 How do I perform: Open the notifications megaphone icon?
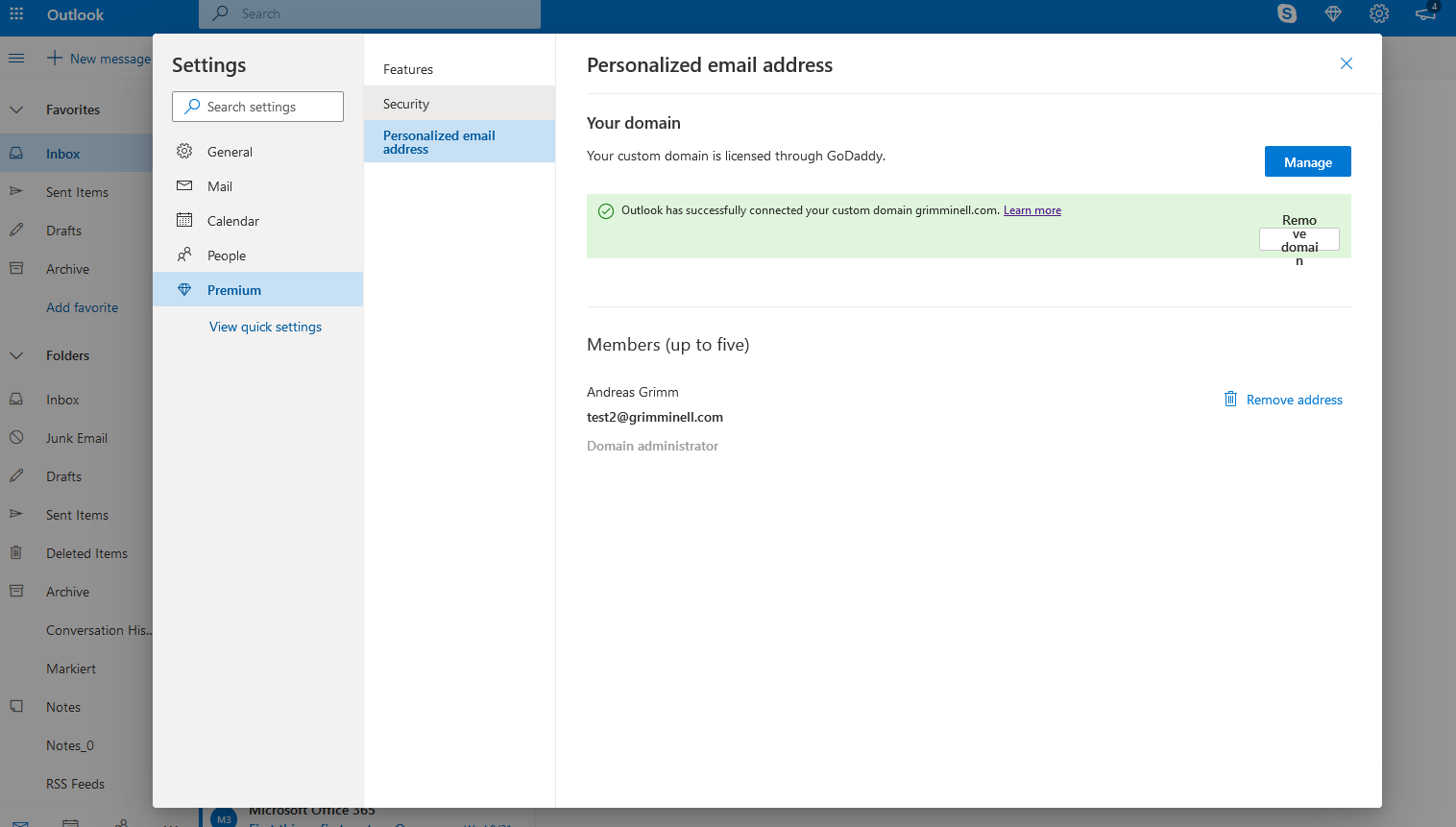1425,13
